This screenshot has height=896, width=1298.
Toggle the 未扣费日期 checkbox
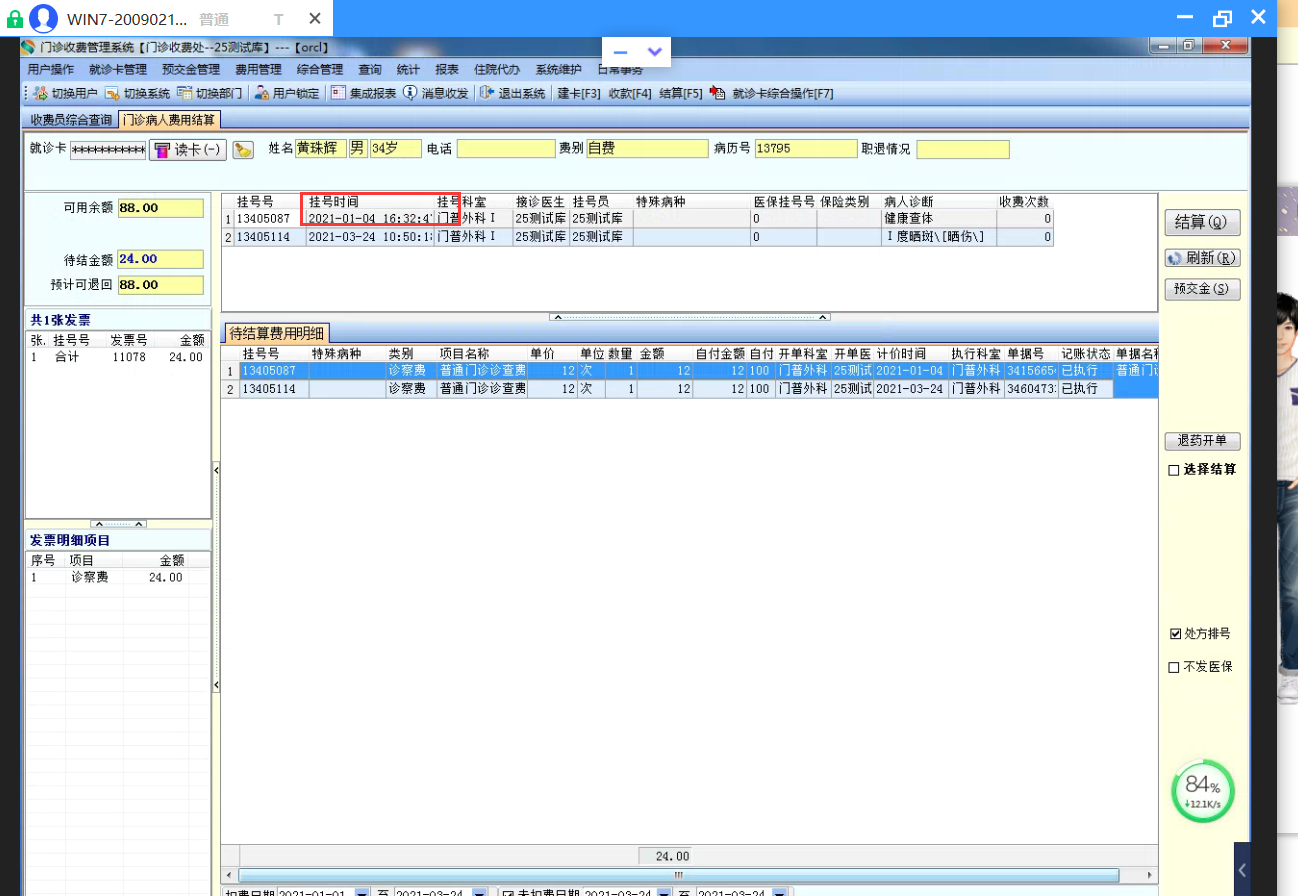[508, 893]
